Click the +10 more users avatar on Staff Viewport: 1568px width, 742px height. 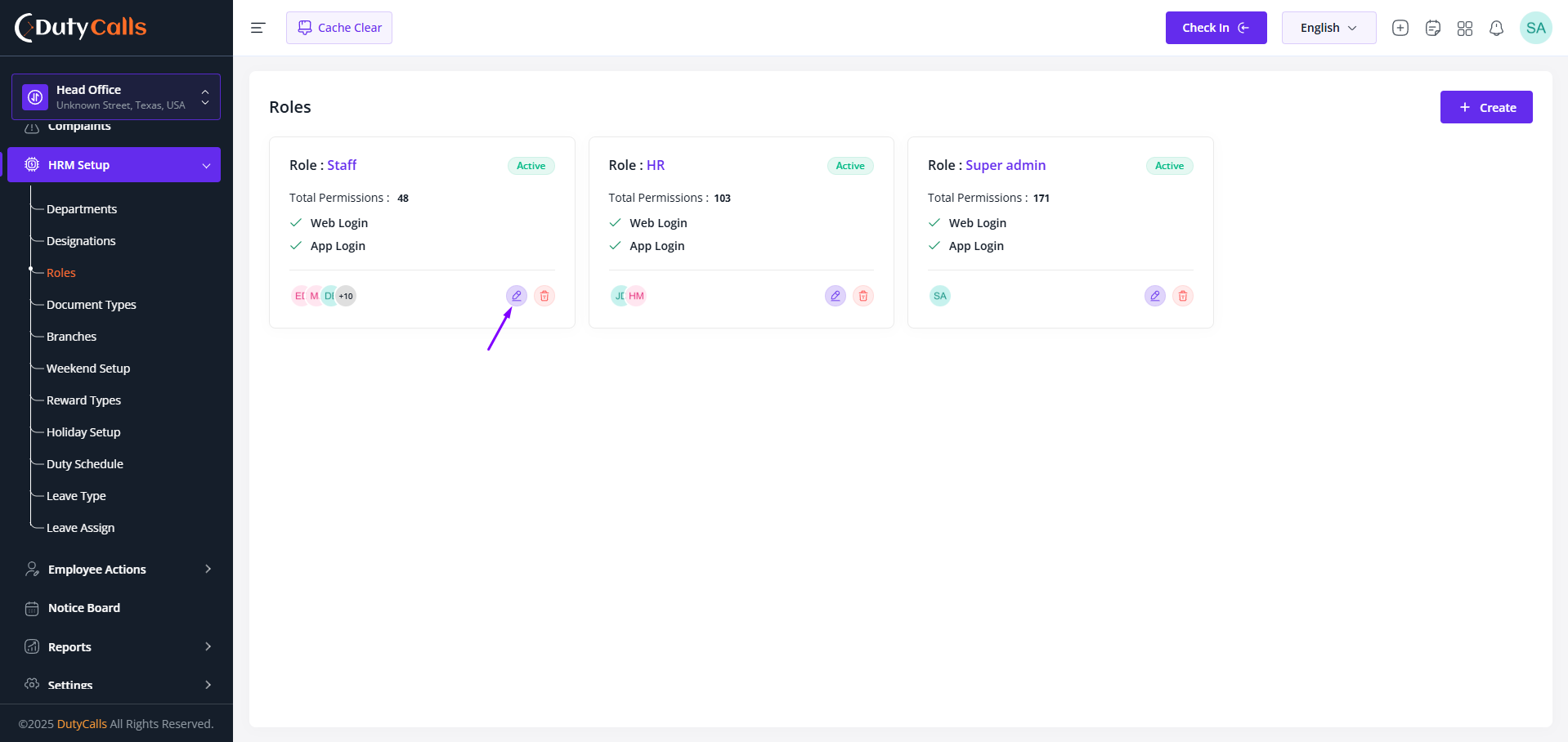(346, 296)
